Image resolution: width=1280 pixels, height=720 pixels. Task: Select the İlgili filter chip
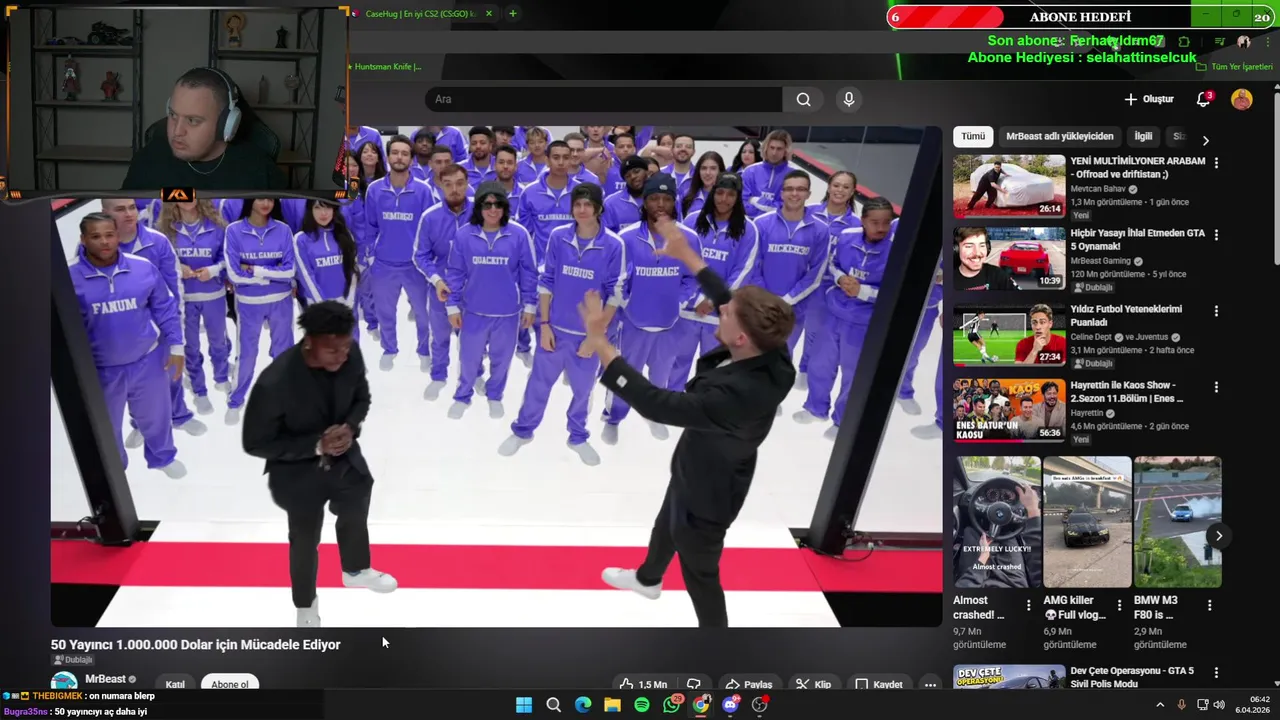[1143, 136]
